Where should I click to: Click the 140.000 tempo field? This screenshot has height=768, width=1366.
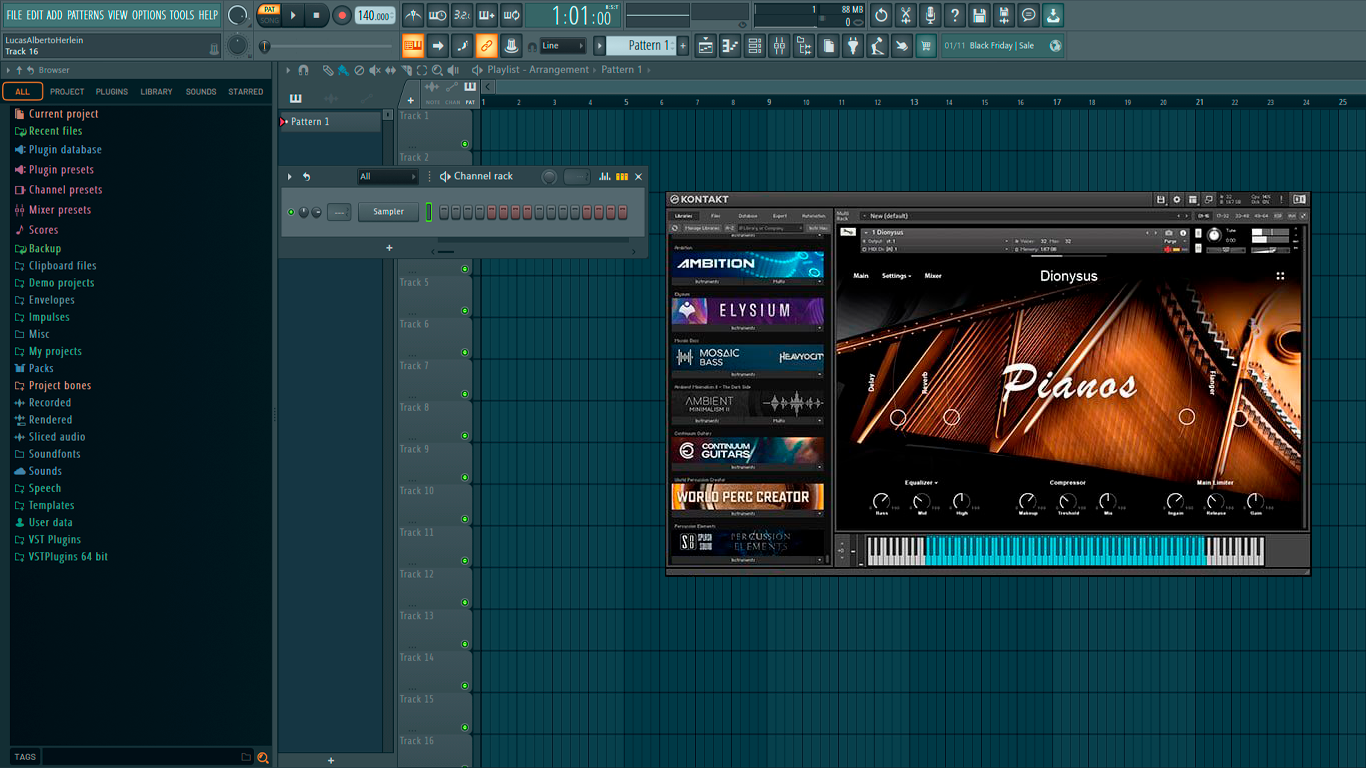tap(374, 16)
